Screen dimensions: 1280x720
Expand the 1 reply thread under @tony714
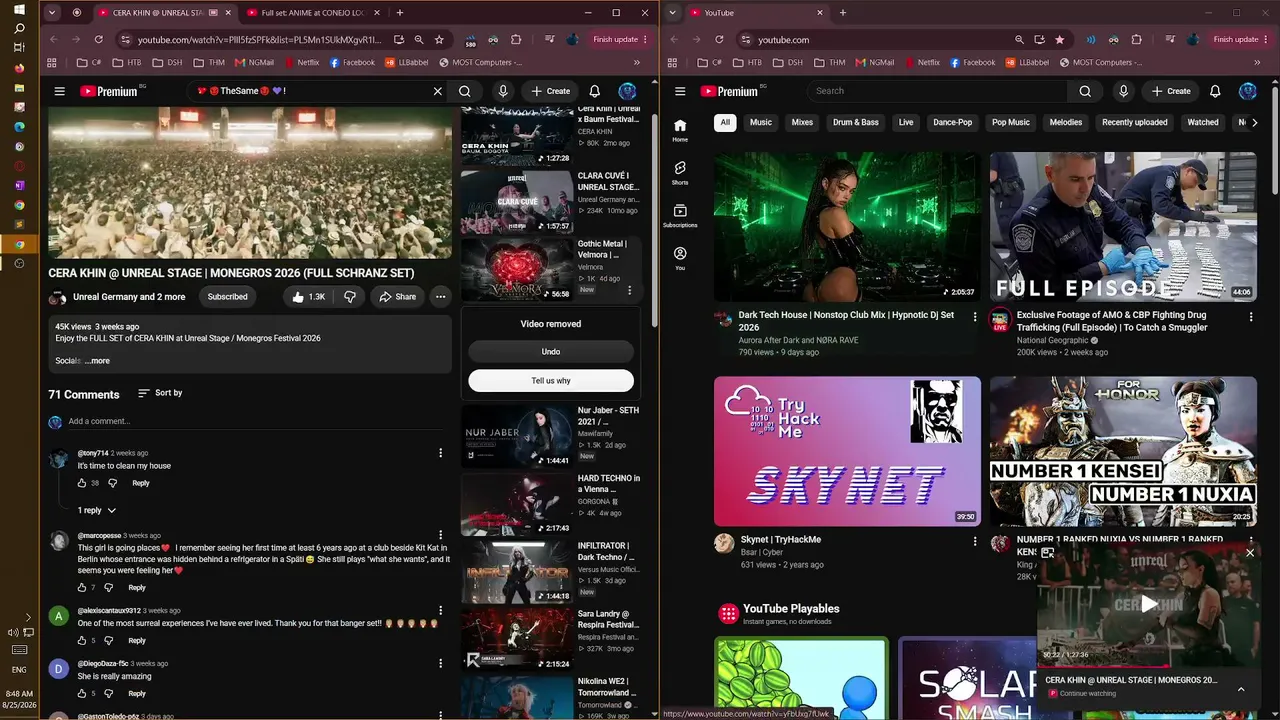[x=97, y=510]
